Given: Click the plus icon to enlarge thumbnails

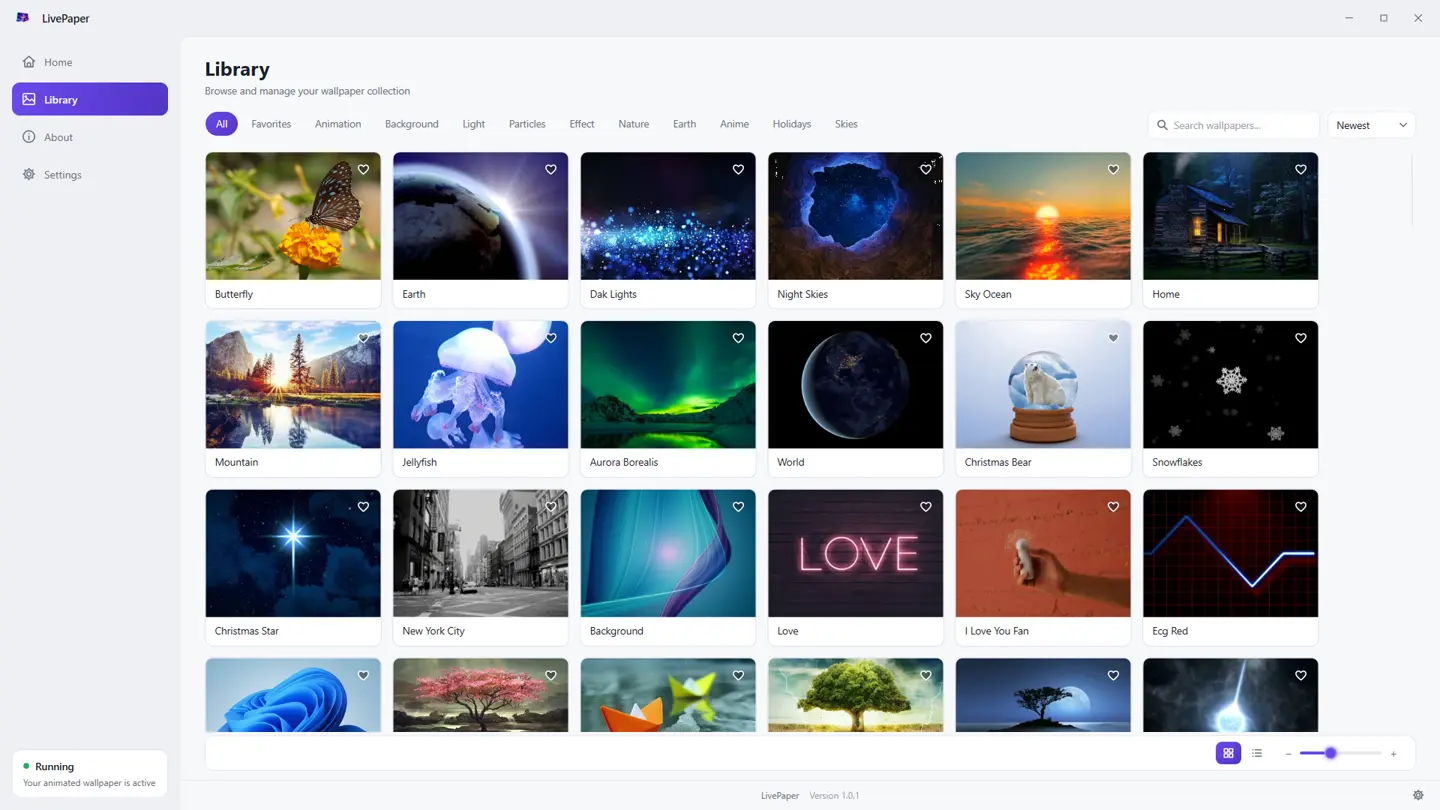Looking at the screenshot, I should coord(1393,754).
